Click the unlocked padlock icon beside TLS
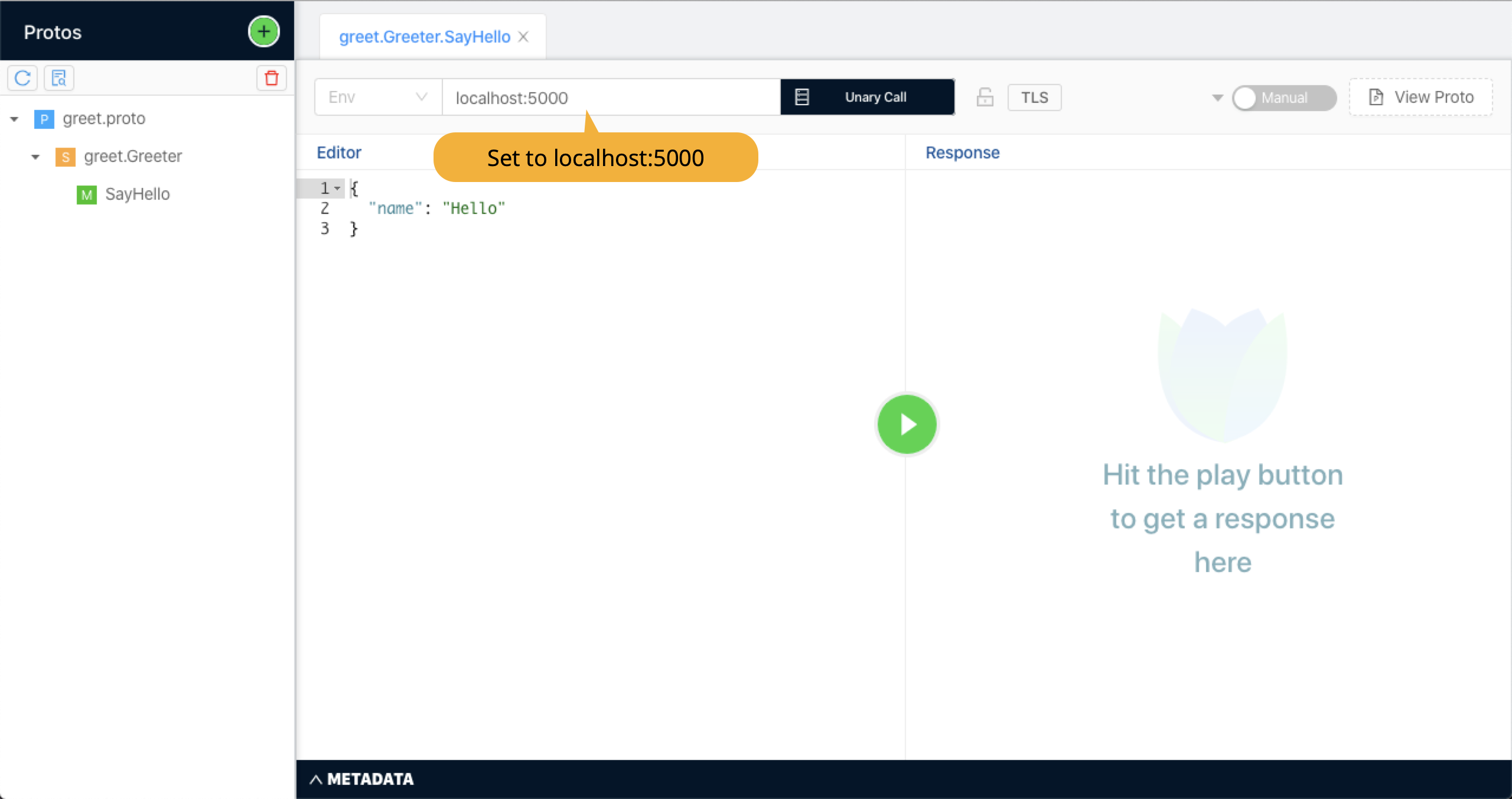This screenshot has height=799, width=1512. pyautogui.click(x=985, y=98)
